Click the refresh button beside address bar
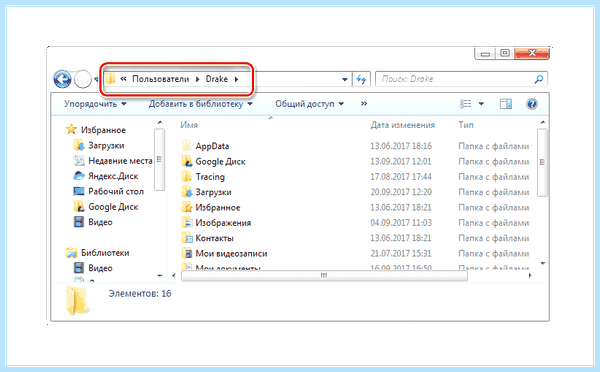Screen dimensions: 600x372 click(361, 79)
